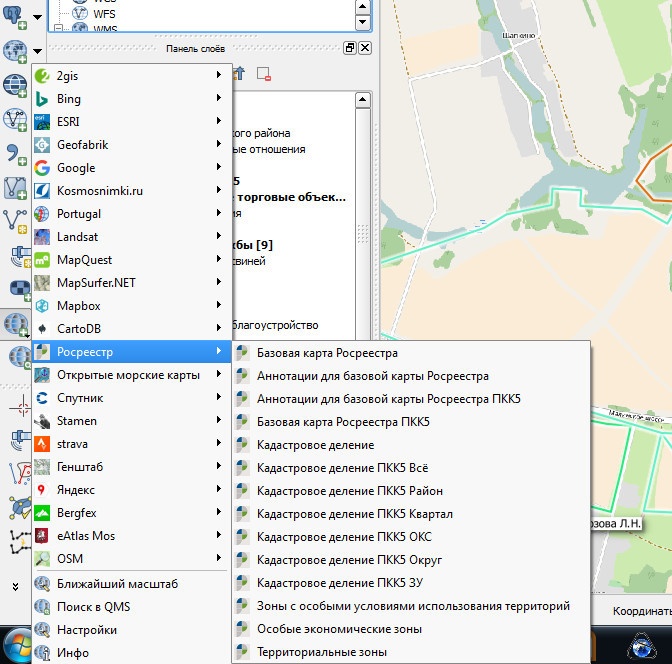The height and width of the screenshot is (664, 672).
Task: Click the Portugal globe icon
Action: coord(42,214)
